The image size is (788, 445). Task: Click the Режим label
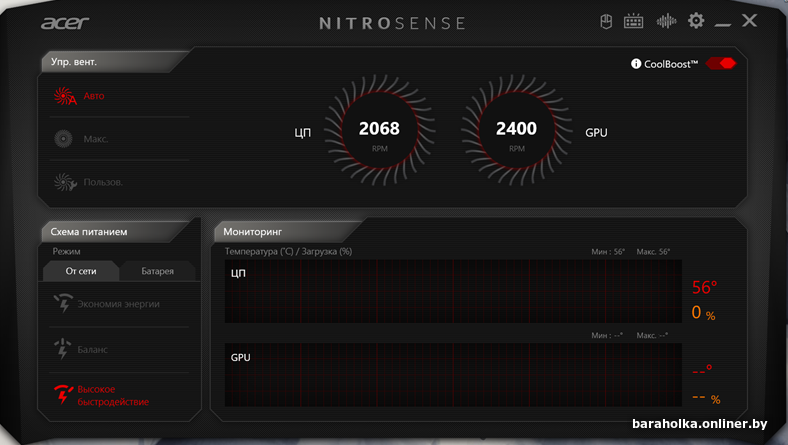coord(66,251)
